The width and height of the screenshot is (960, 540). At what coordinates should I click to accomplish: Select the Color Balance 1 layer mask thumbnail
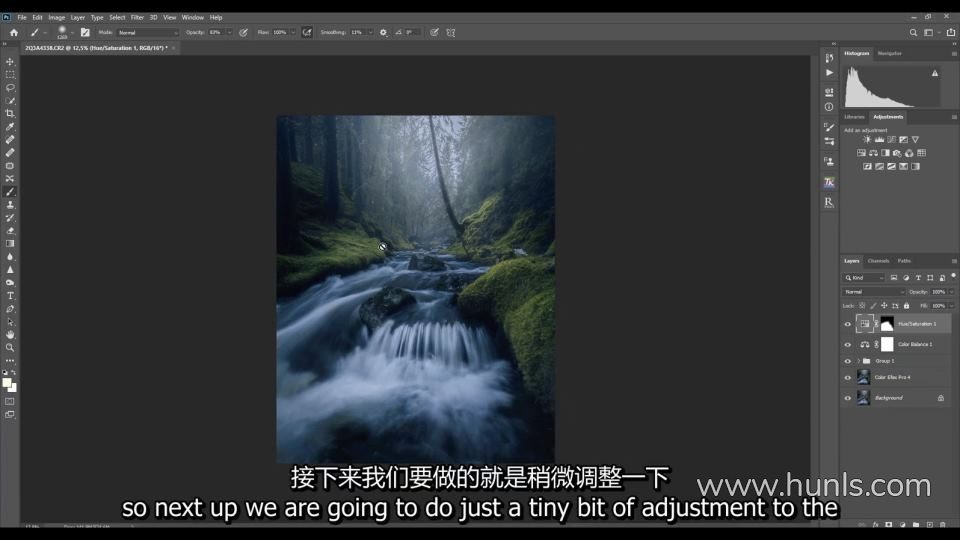point(887,345)
